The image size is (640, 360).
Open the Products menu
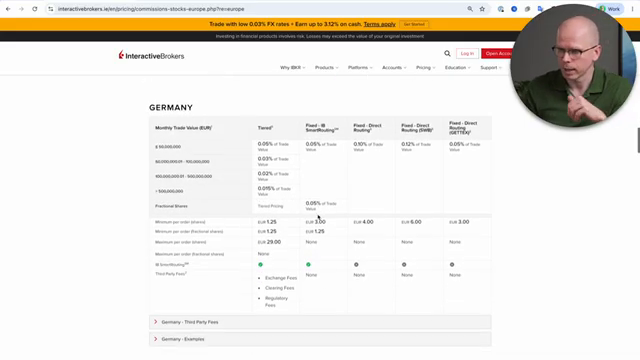pos(327,68)
